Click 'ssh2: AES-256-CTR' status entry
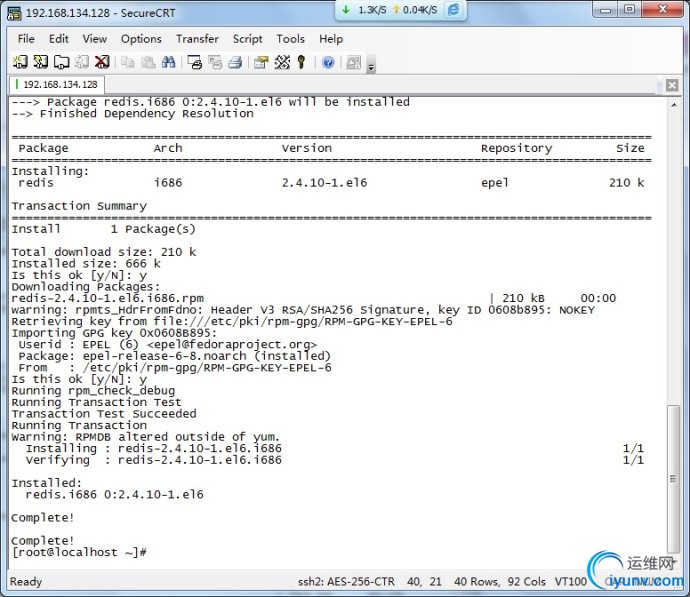690x597 pixels. 346,582
